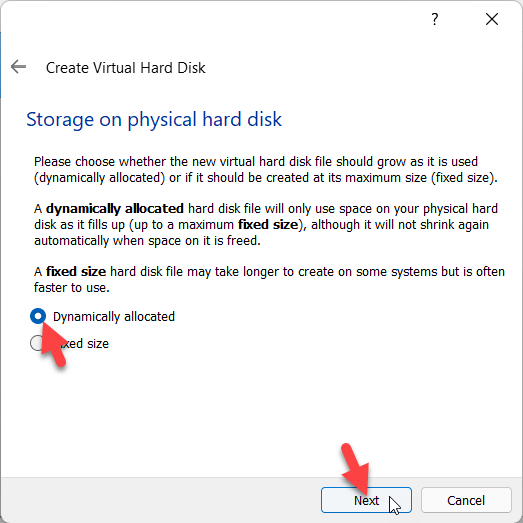Select the Dynamically allocated radio button
Image resolution: width=523 pixels, height=523 pixels.
coord(38,316)
